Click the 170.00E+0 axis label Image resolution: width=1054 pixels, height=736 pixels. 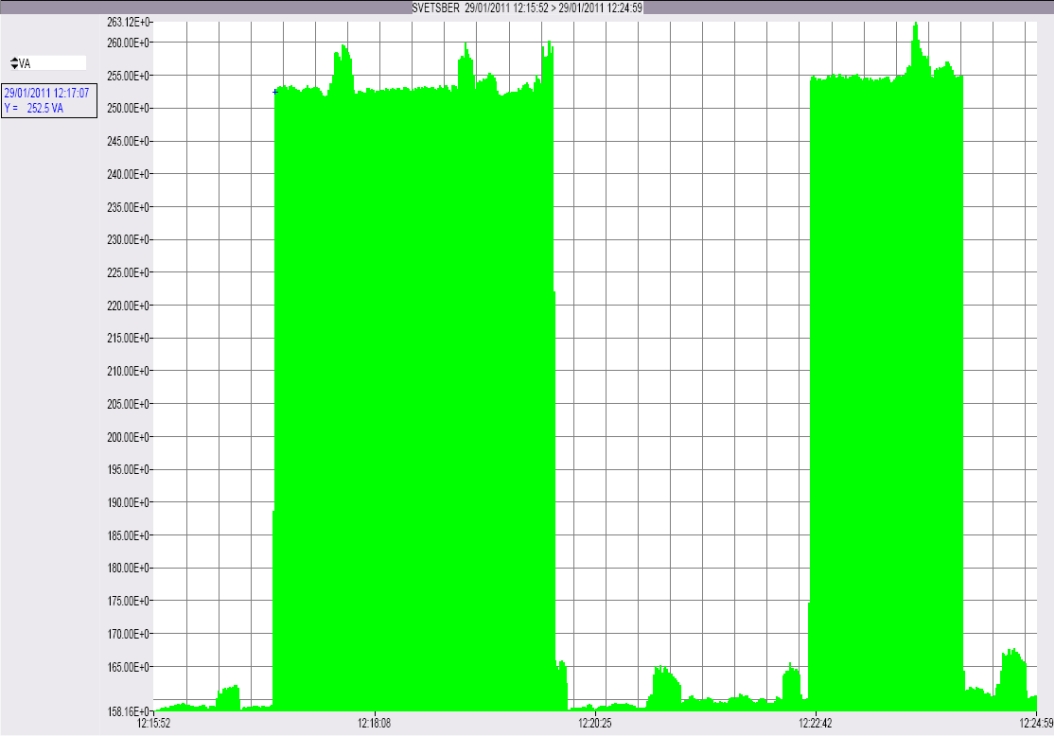point(128,634)
